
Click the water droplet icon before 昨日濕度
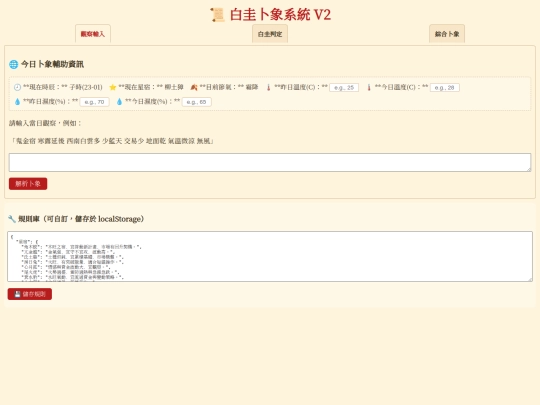pyautogui.click(x=17, y=102)
